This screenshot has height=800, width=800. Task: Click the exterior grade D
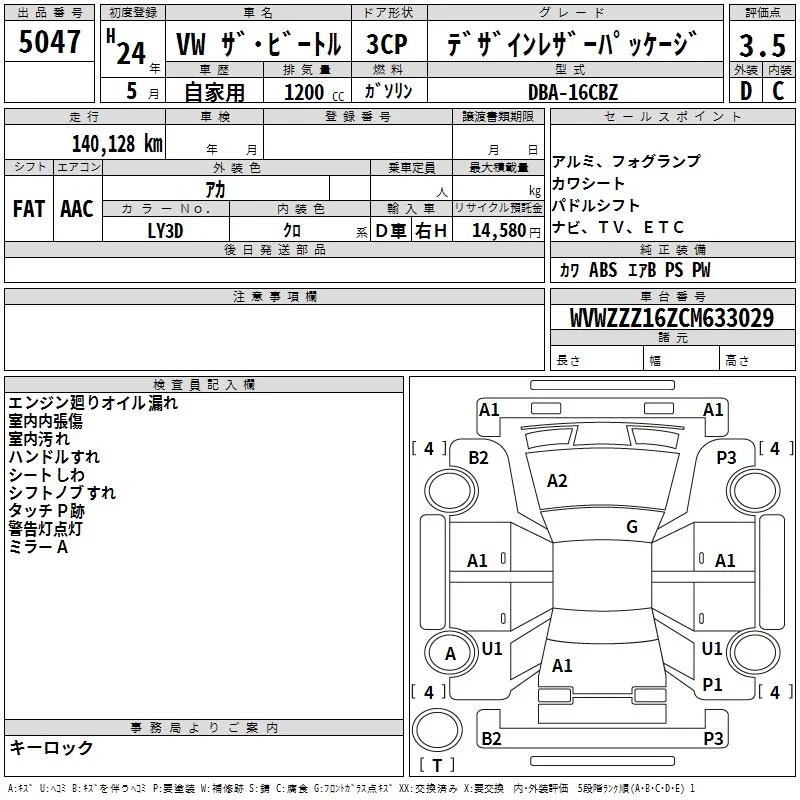(x=746, y=91)
